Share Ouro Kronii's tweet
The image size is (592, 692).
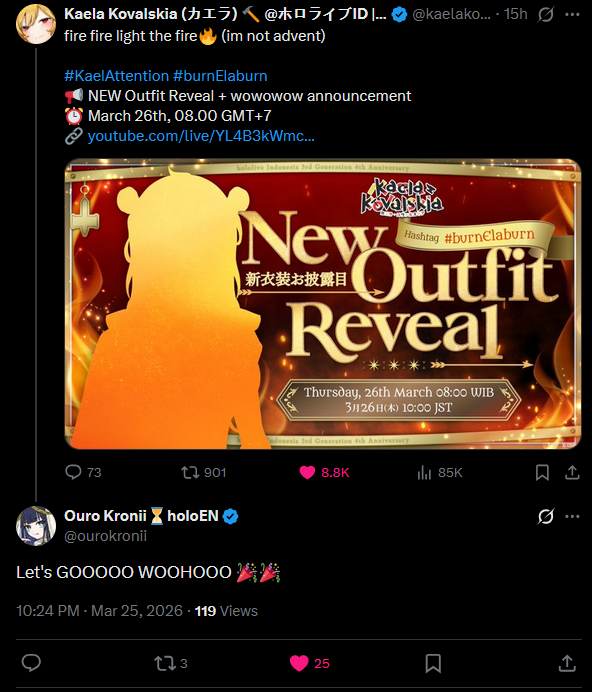(567, 663)
